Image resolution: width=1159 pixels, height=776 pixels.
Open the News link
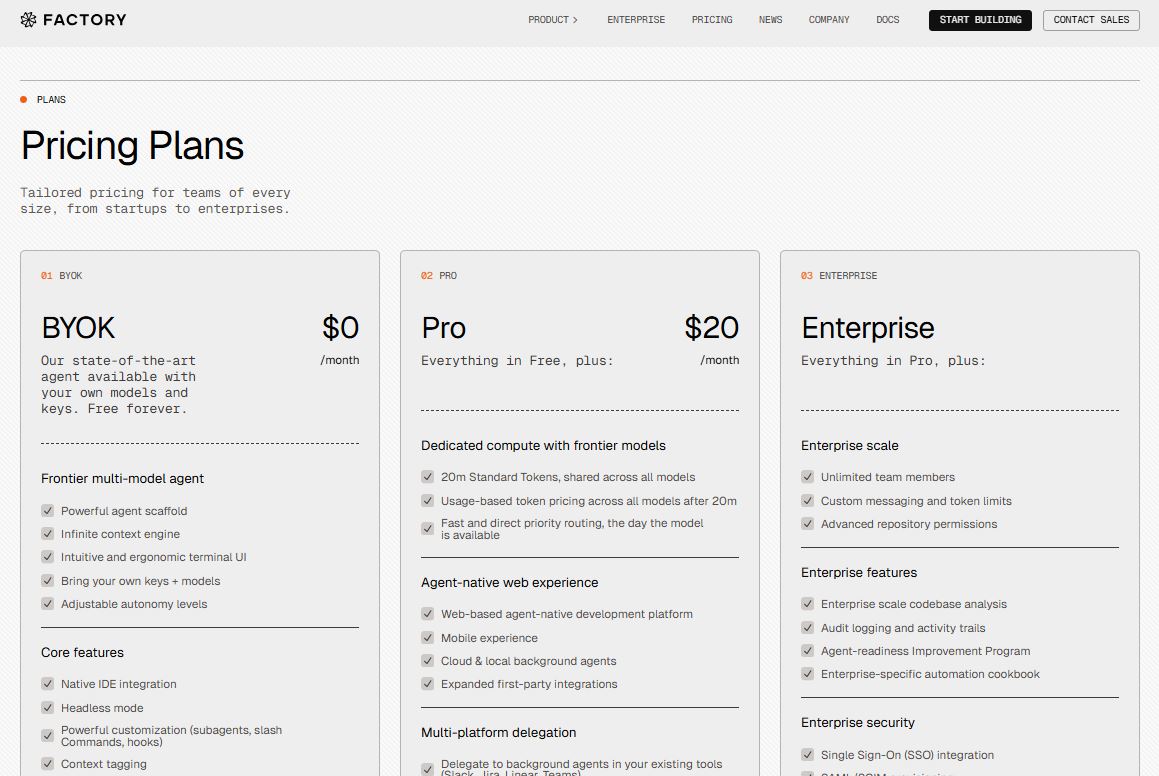[770, 20]
